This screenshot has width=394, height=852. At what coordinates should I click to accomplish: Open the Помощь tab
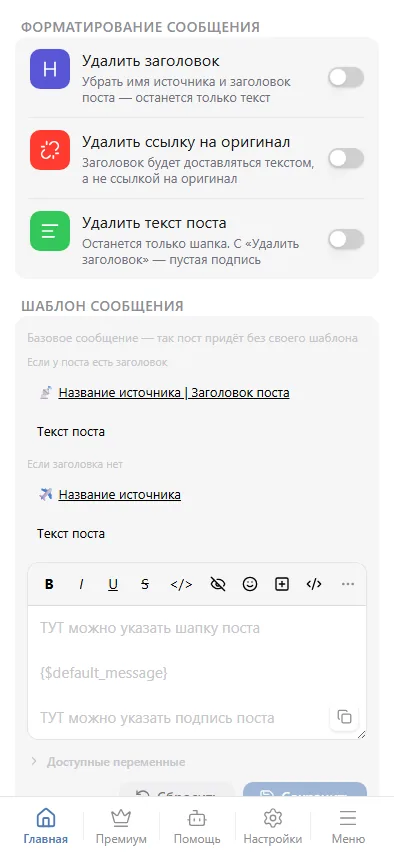[x=197, y=825]
